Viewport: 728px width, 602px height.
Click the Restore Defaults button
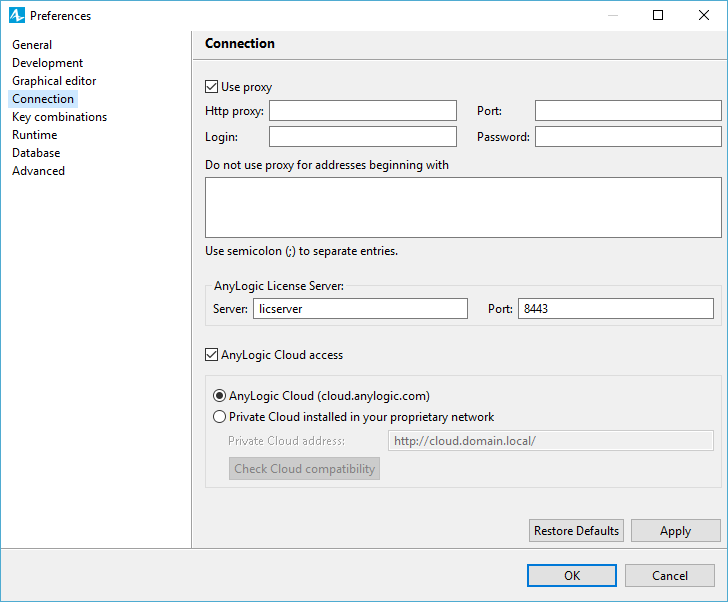click(576, 531)
